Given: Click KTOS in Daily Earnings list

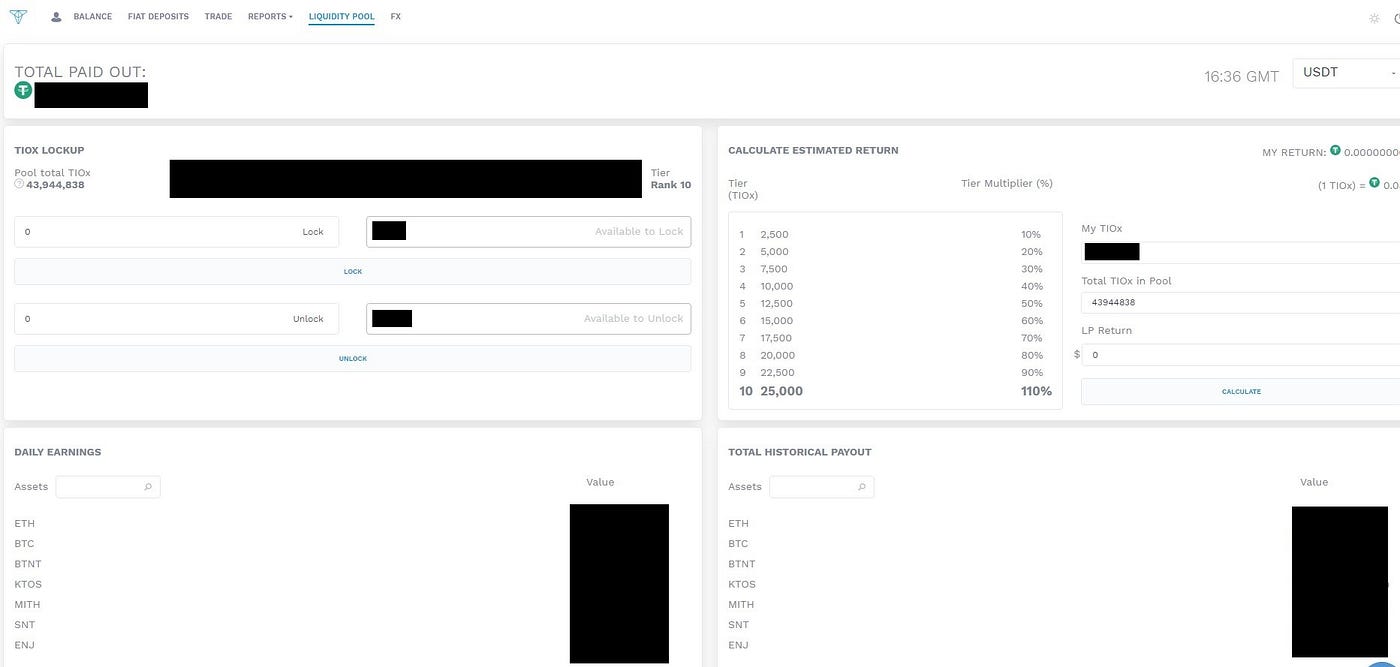Looking at the screenshot, I should coord(28,584).
